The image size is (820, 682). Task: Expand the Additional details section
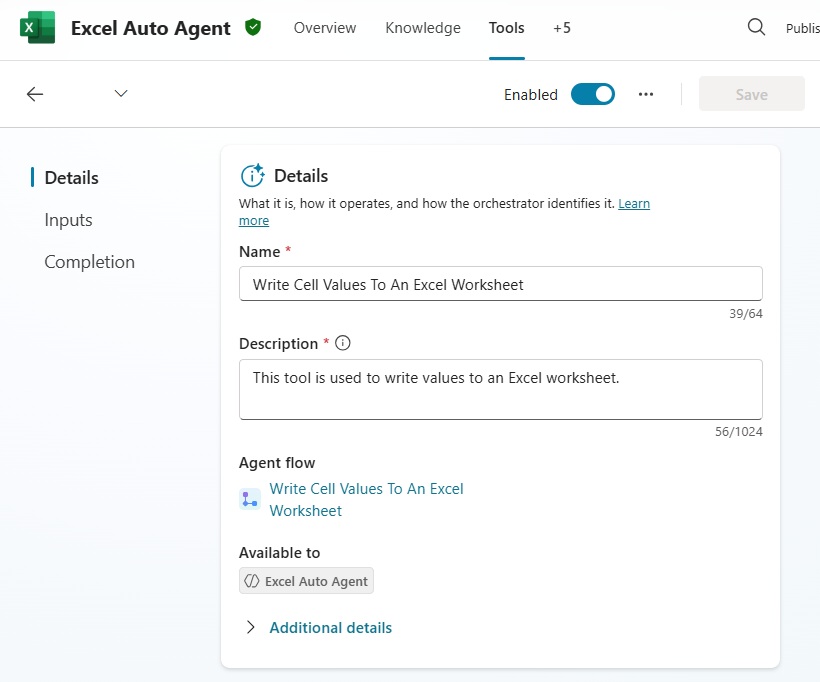tap(330, 628)
